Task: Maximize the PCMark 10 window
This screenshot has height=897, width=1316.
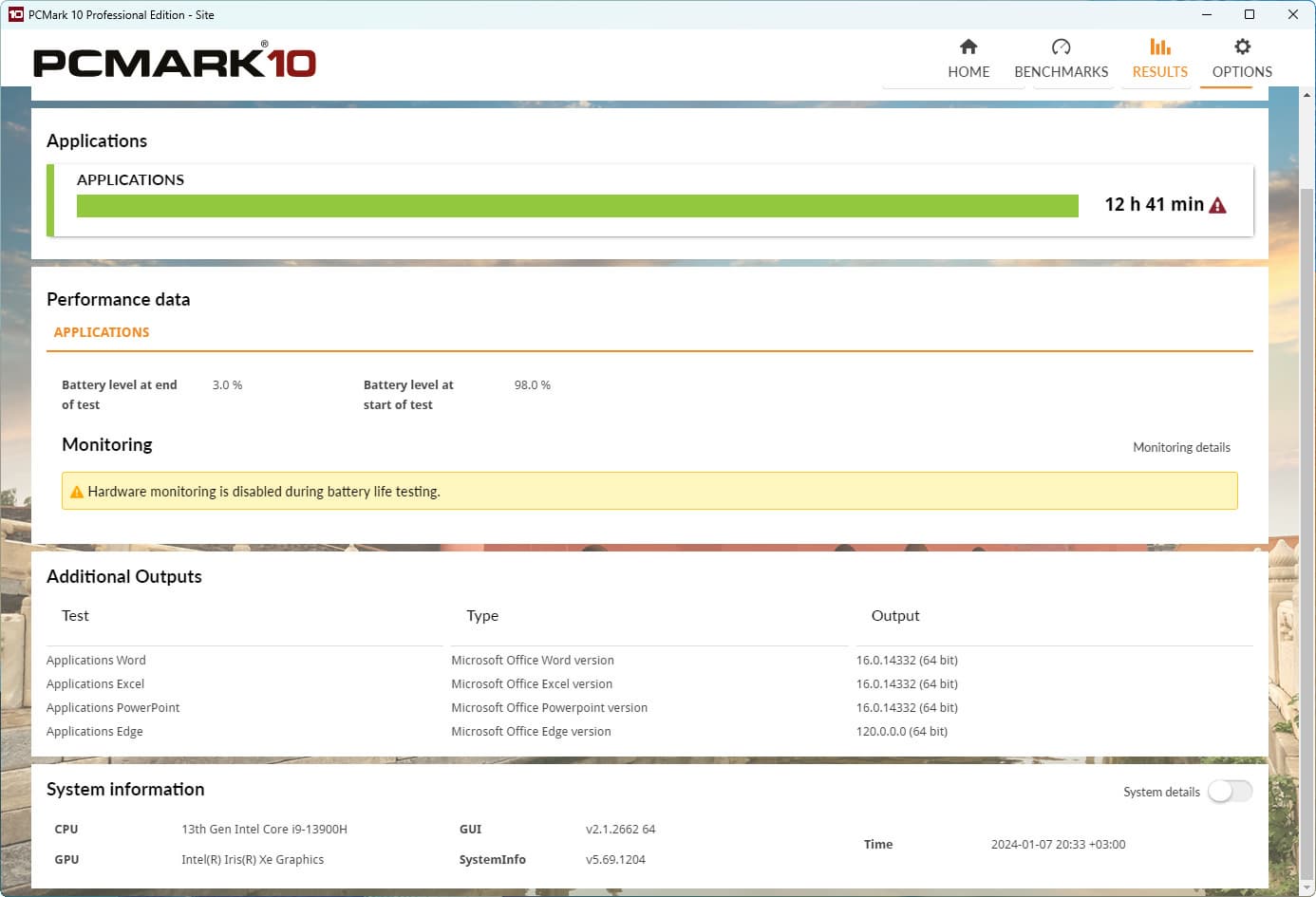Action: pos(1250,14)
